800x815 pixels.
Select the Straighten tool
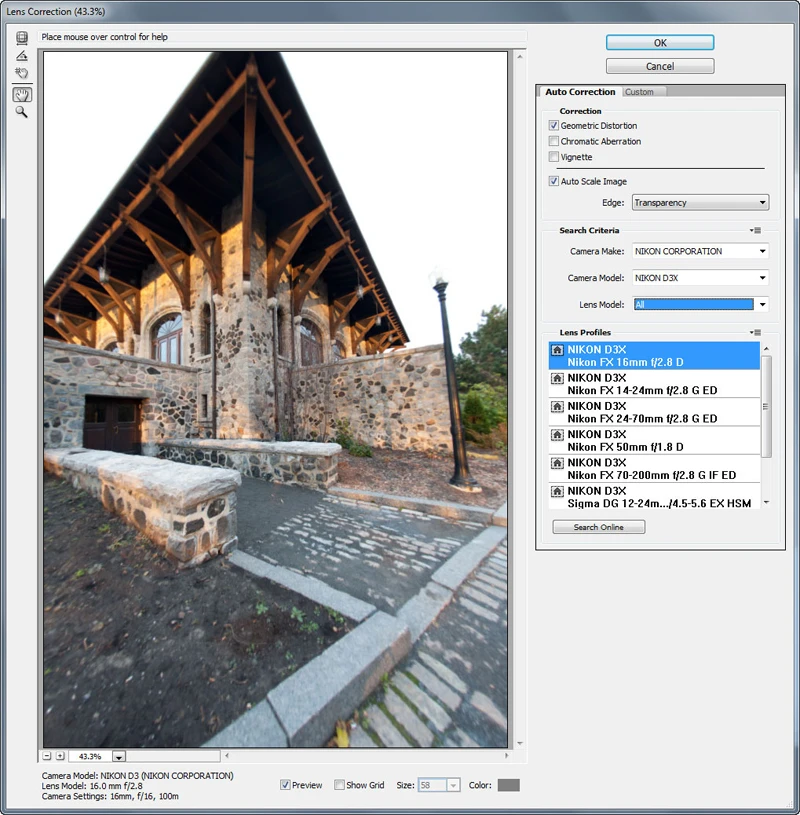click(x=22, y=56)
